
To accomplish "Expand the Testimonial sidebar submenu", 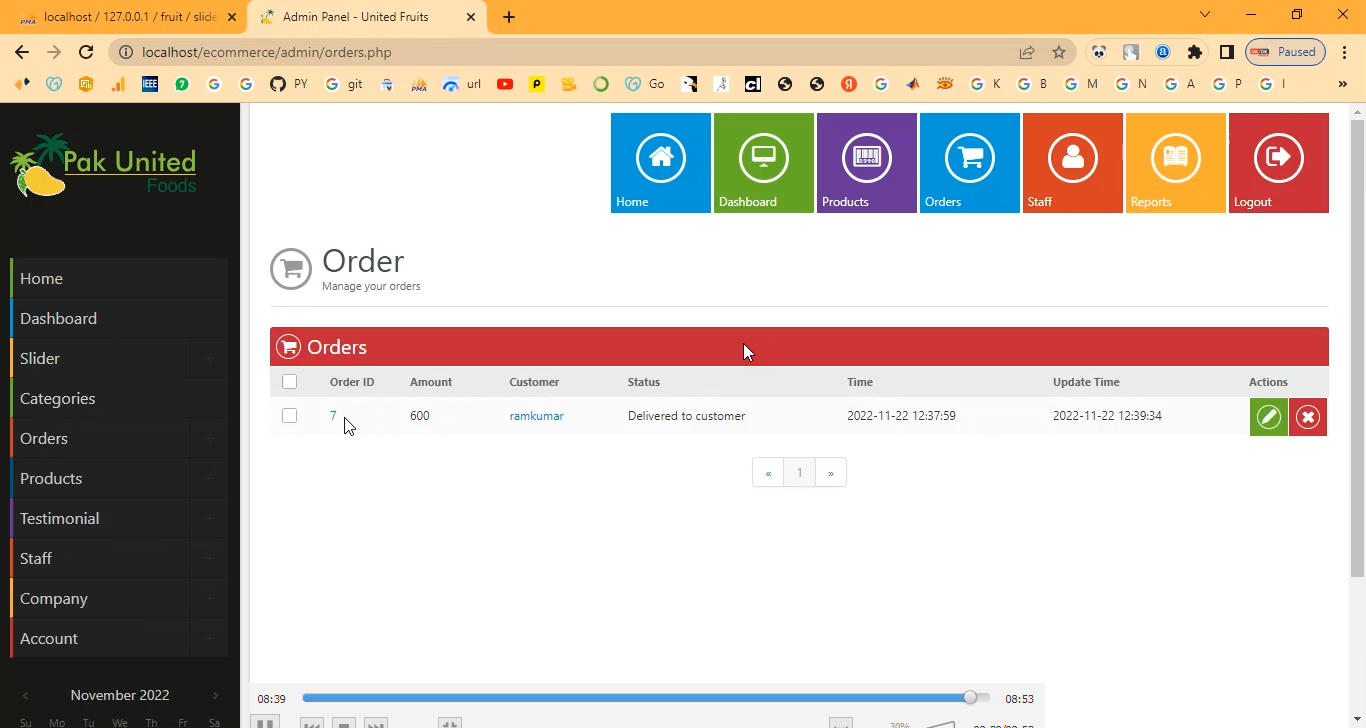I will pos(209,518).
